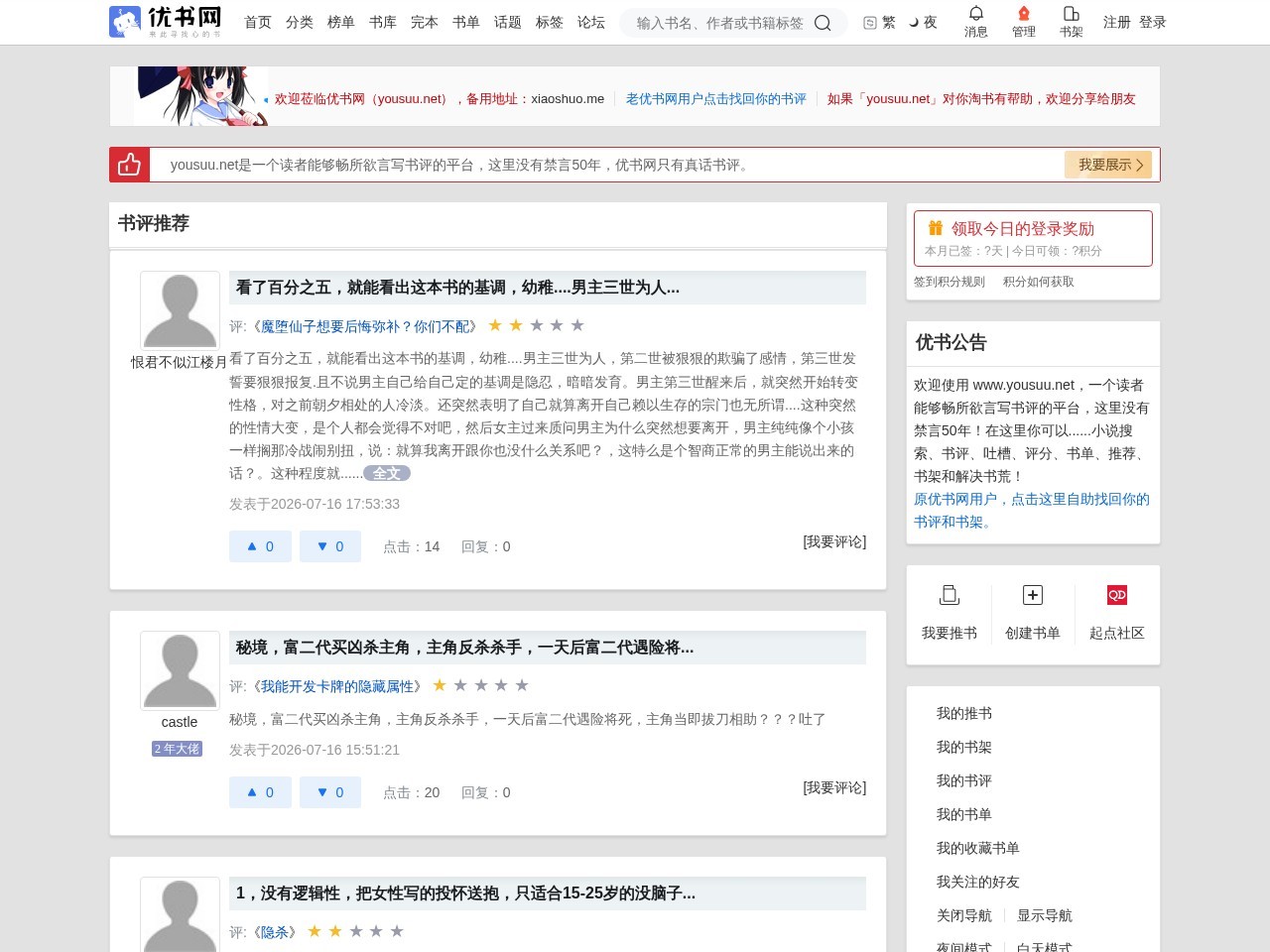Open 我的收藏书单 in sidebar
This screenshot has width=1270, height=952.
point(978,848)
